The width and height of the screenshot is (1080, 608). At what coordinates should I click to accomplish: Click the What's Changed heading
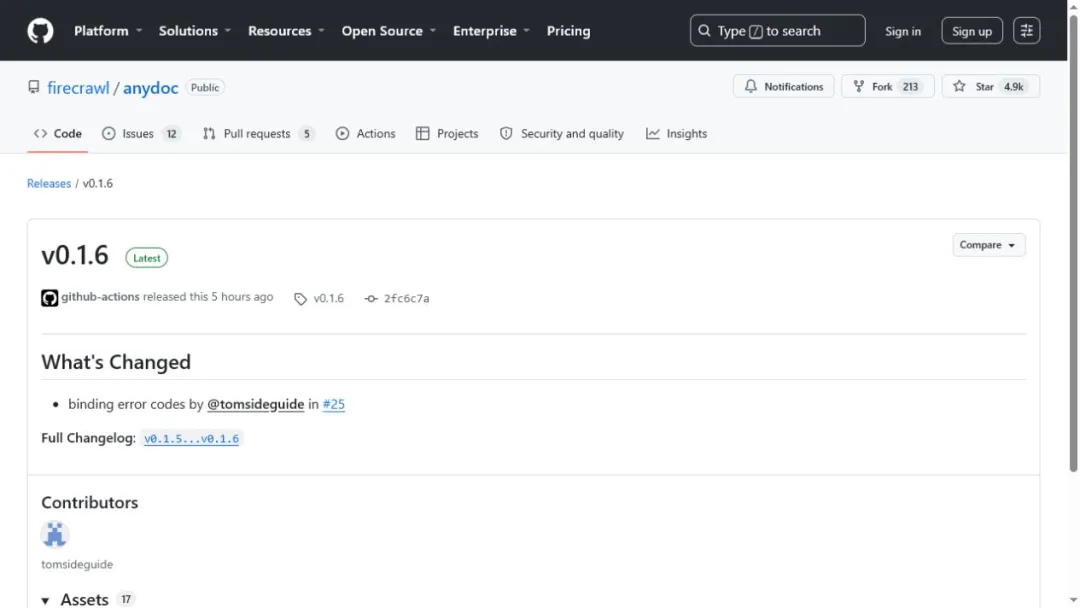(116, 362)
